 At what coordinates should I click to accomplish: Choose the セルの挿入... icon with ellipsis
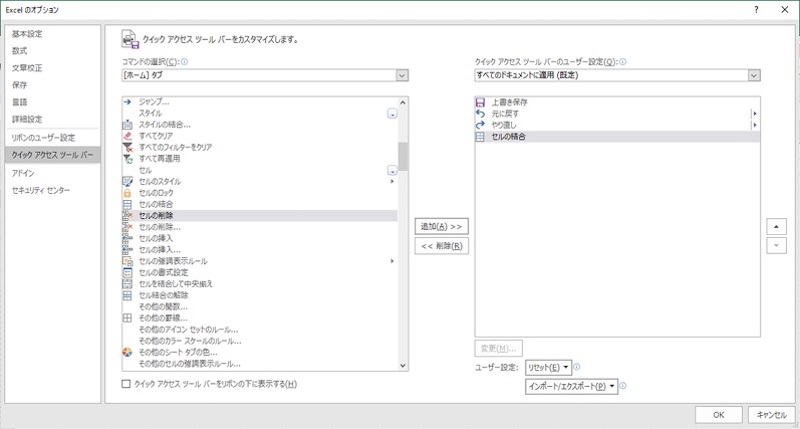click(128, 249)
